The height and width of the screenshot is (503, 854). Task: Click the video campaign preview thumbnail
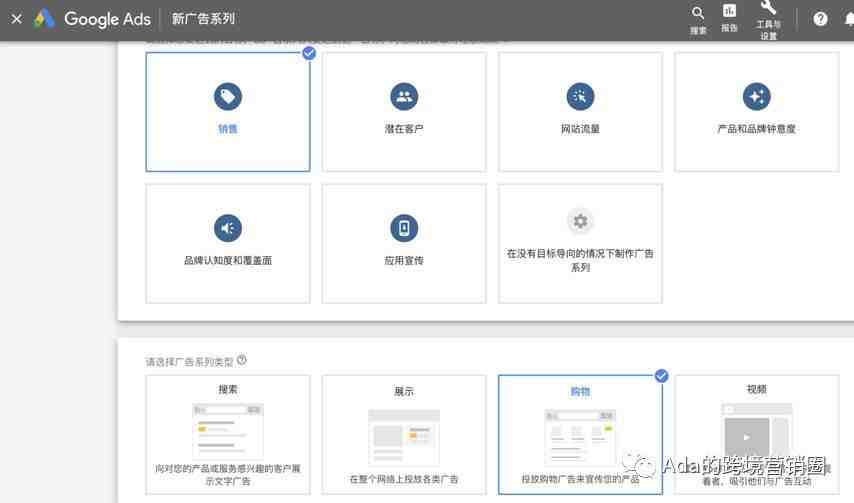coord(757,433)
